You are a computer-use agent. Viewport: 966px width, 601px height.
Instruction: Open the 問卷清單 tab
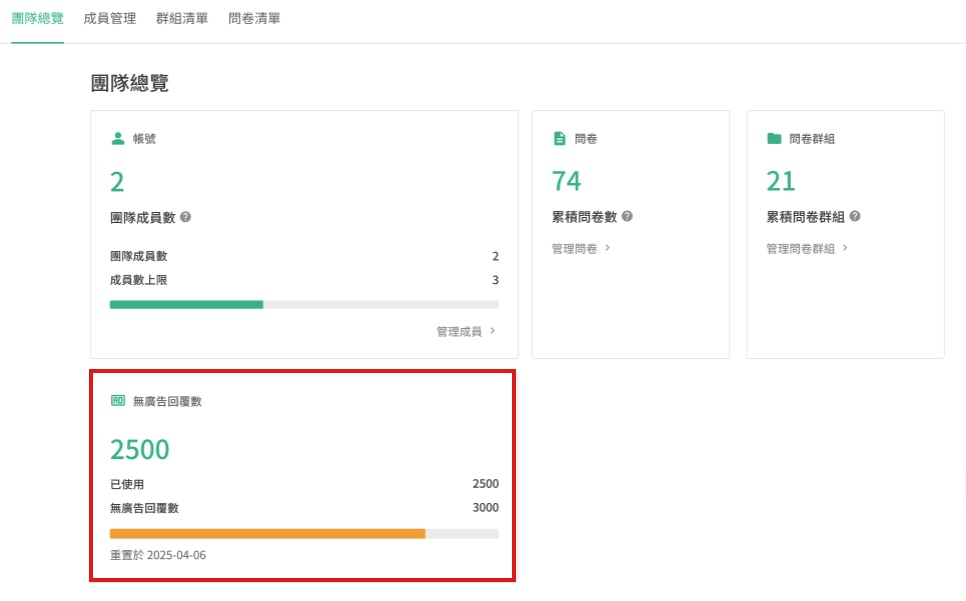254,18
